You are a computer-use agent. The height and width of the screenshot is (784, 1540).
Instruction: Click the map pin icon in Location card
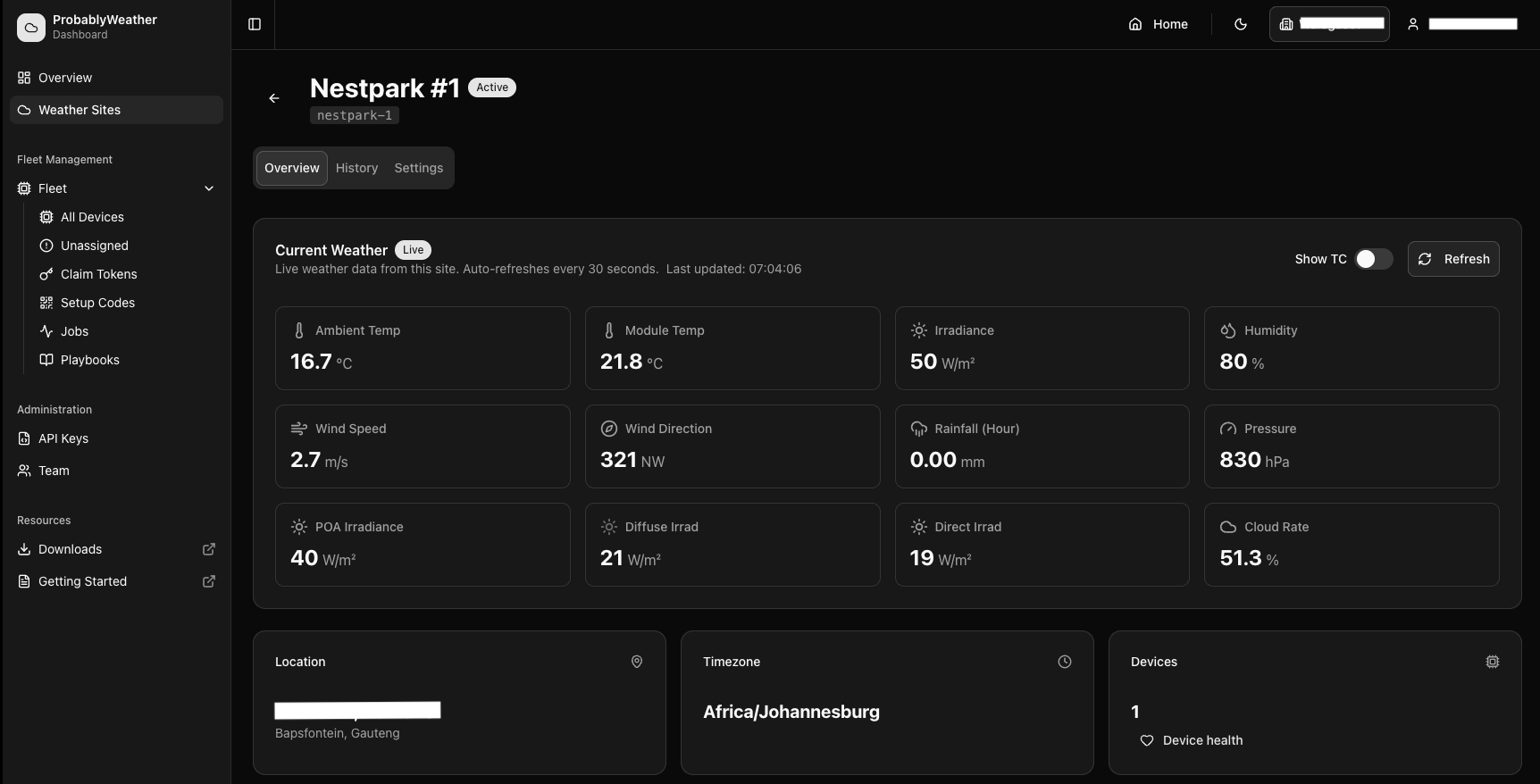point(637,662)
